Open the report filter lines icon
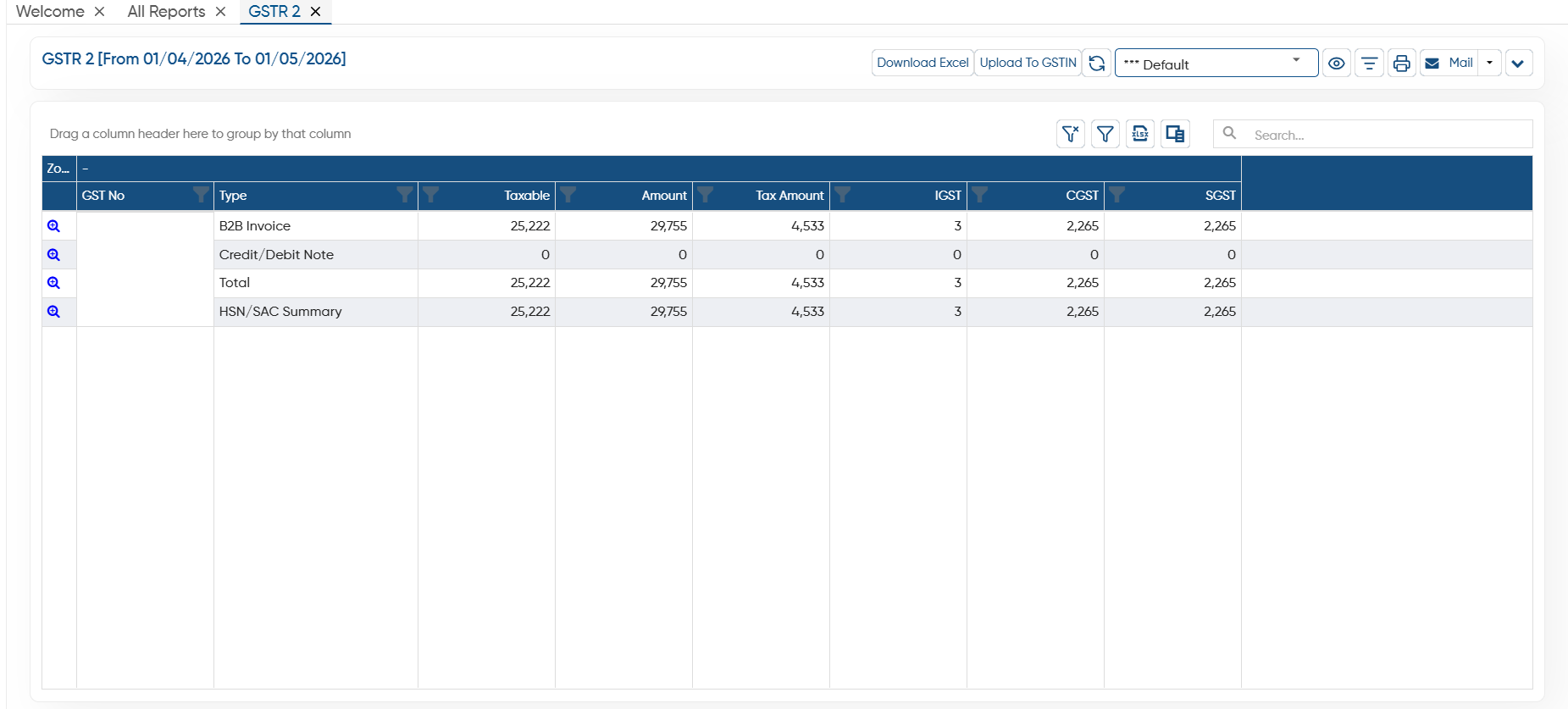 (1369, 63)
